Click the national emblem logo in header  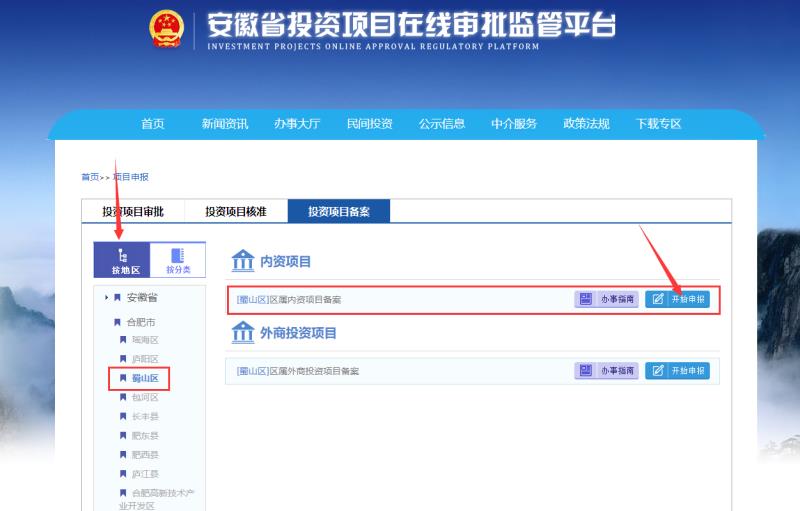pos(167,29)
